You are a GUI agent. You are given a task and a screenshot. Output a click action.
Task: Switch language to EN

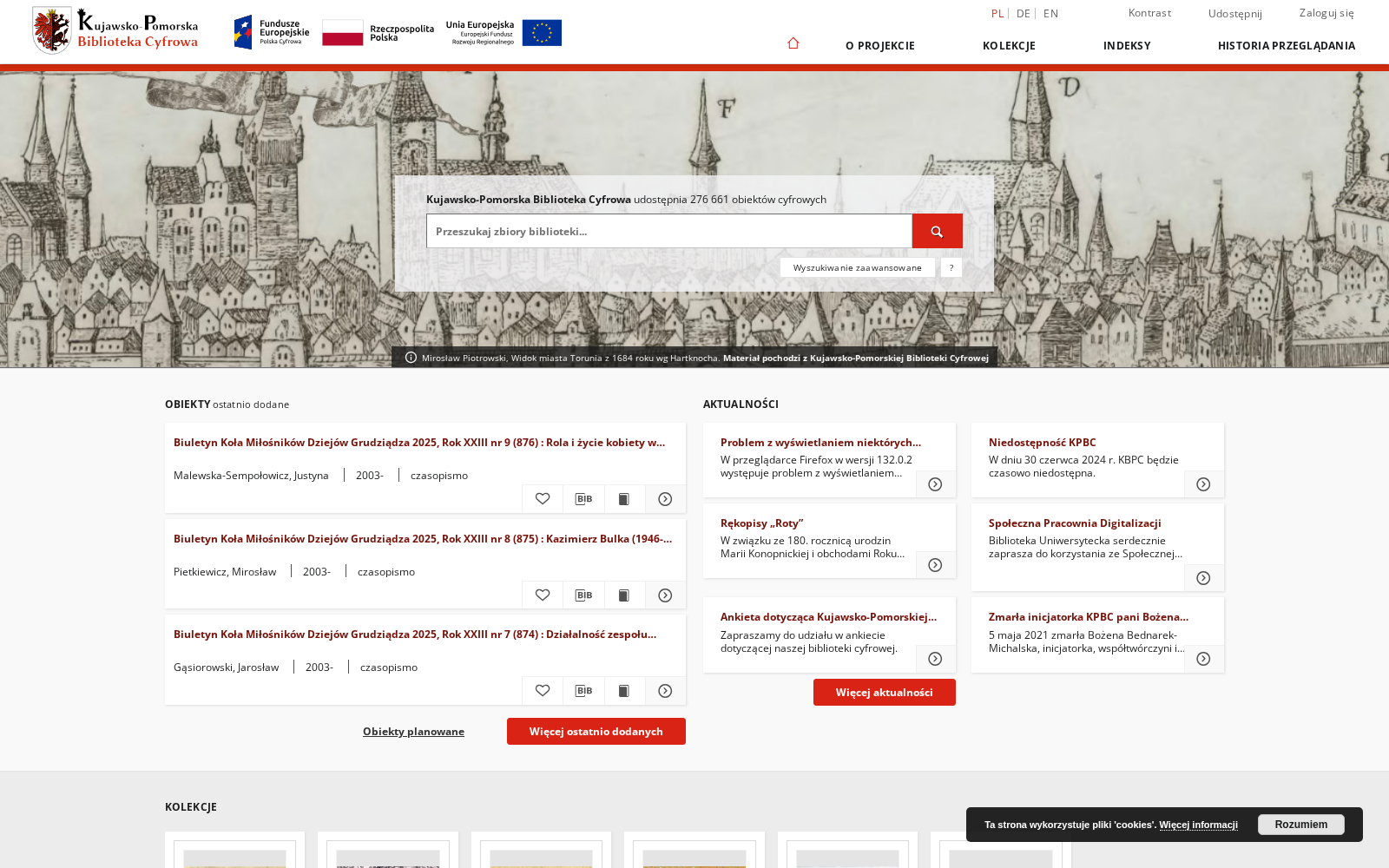(x=1050, y=13)
